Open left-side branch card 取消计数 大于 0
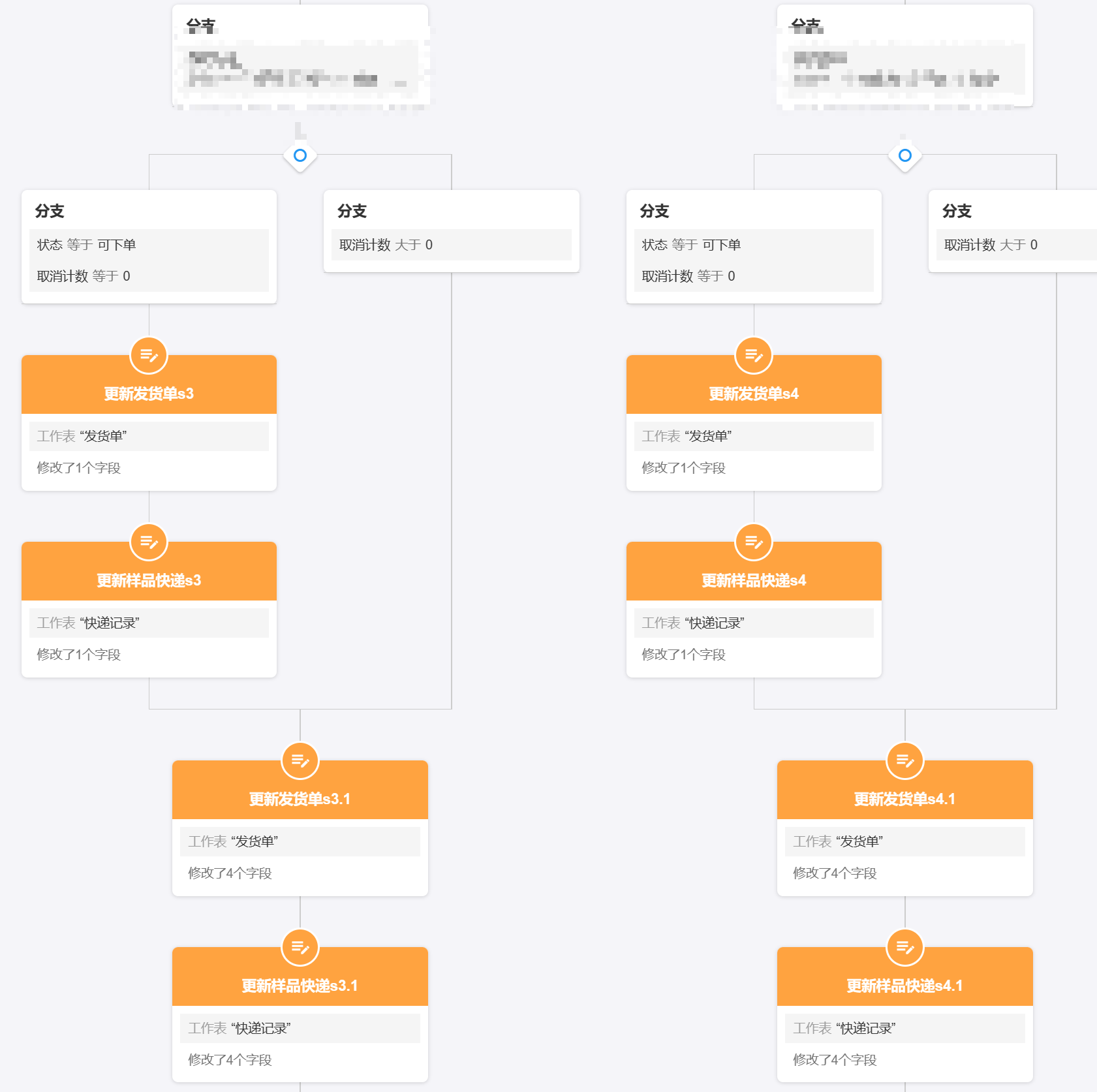Viewport: 1097px width, 1092px height. (x=452, y=231)
